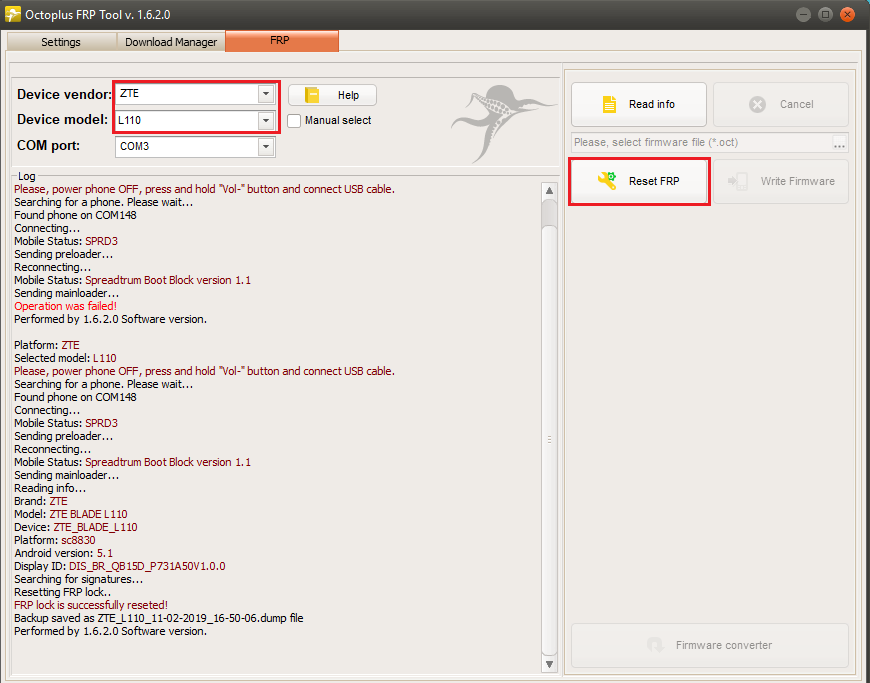
Task: Click the "Backup saved as" dump file line
Action: click(x=159, y=618)
